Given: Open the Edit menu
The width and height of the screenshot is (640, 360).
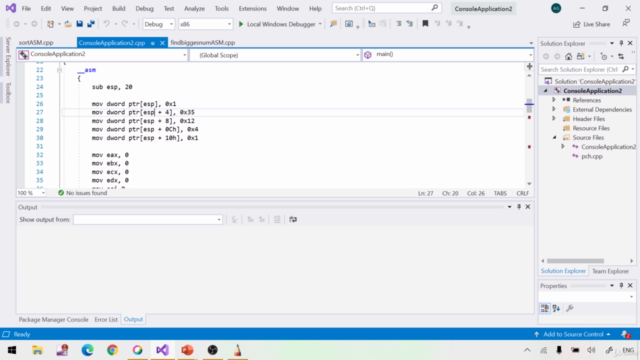Looking at the screenshot, I should point(46,8).
